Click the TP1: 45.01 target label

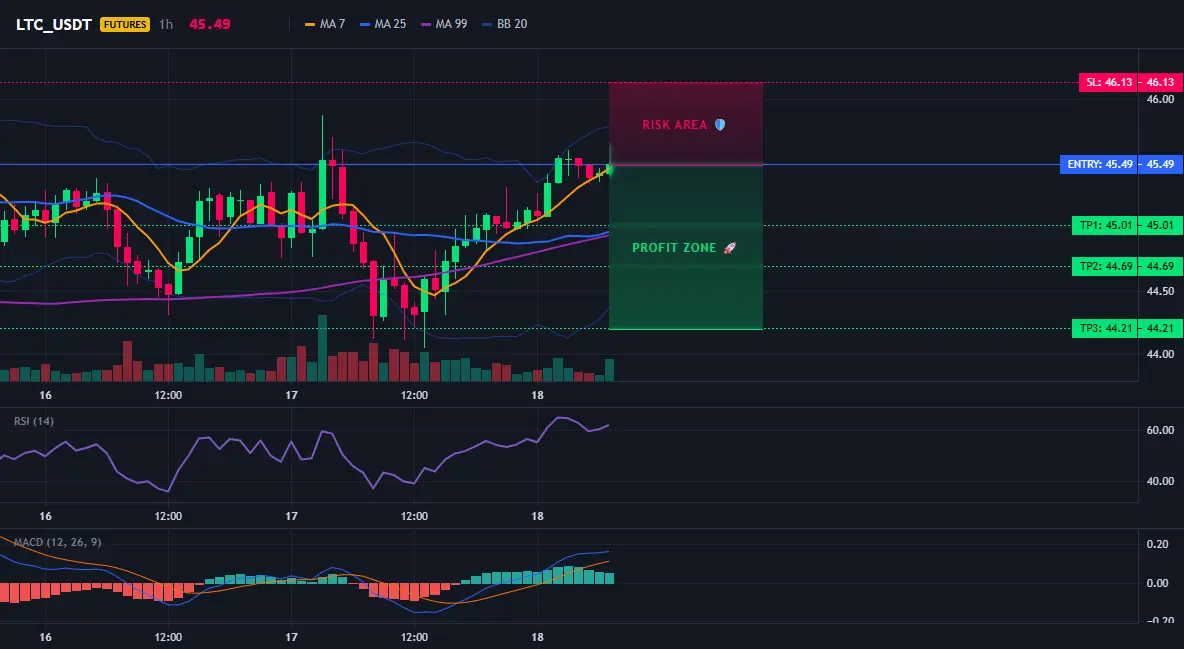(x=1105, y=225)
